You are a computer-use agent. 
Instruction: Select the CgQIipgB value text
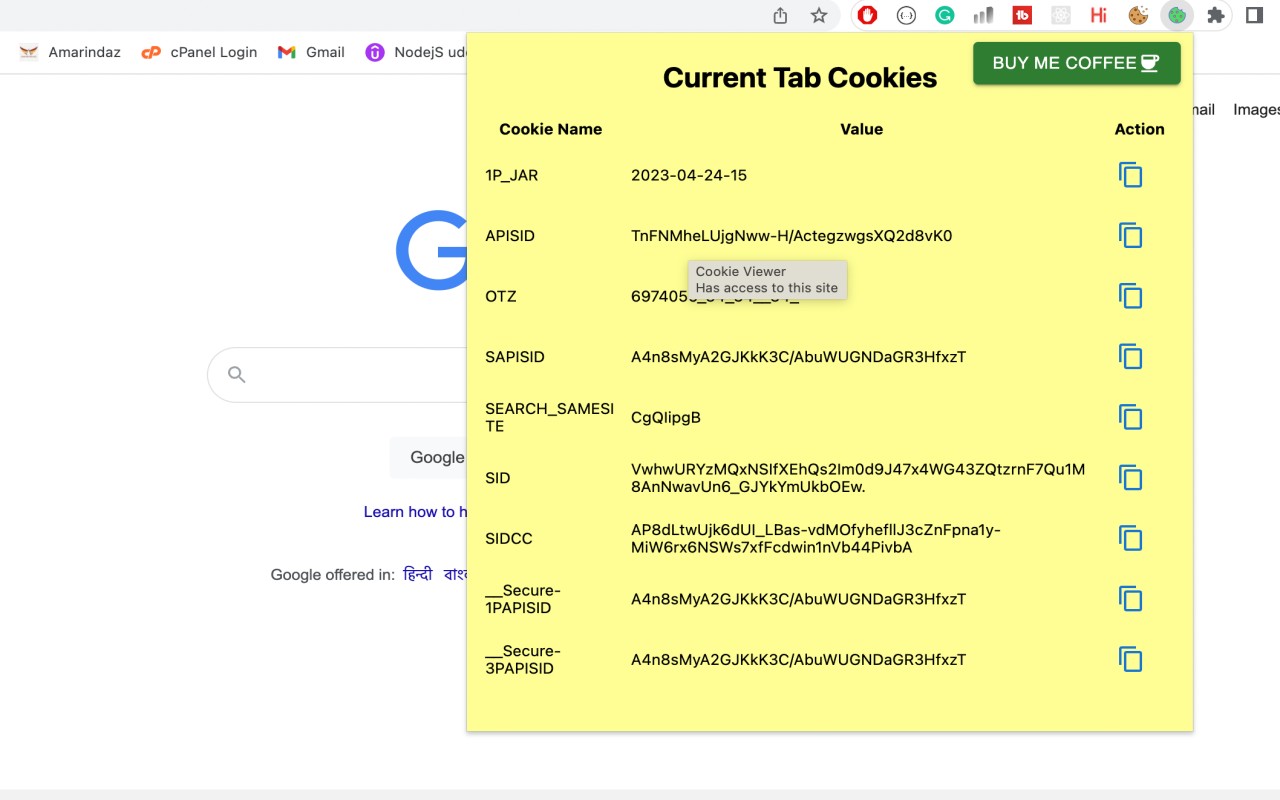pos(666,417)
